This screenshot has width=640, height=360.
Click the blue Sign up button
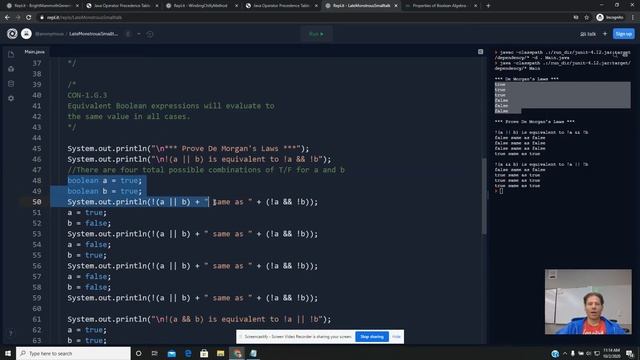[x=623, y=34]
